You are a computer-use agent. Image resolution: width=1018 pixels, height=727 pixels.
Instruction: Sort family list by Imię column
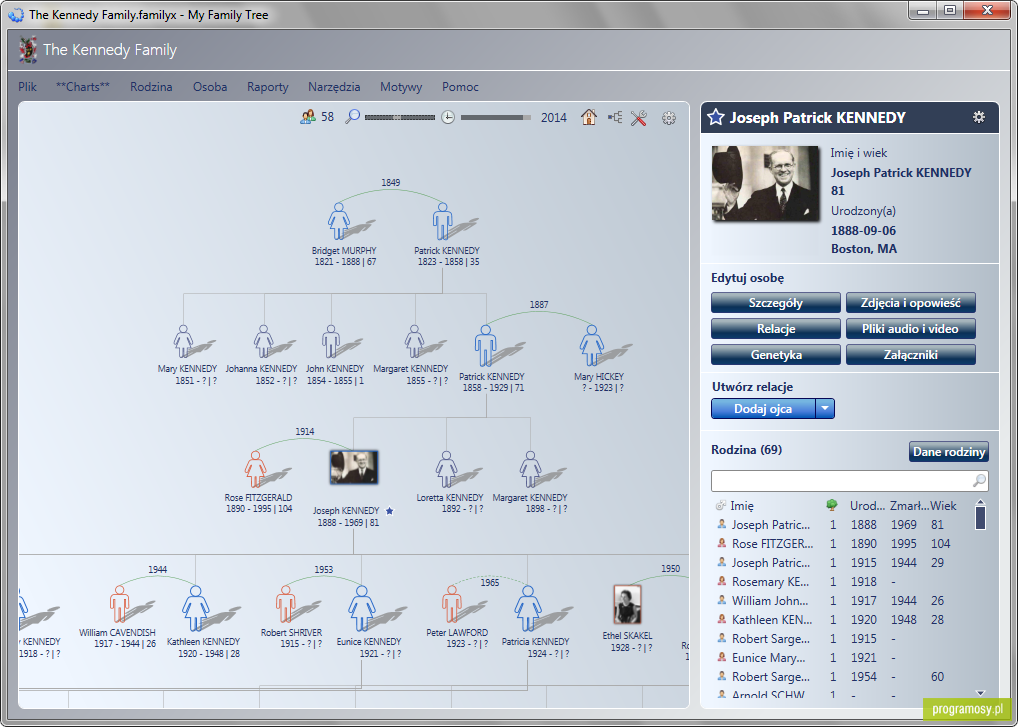coord(742,506)
